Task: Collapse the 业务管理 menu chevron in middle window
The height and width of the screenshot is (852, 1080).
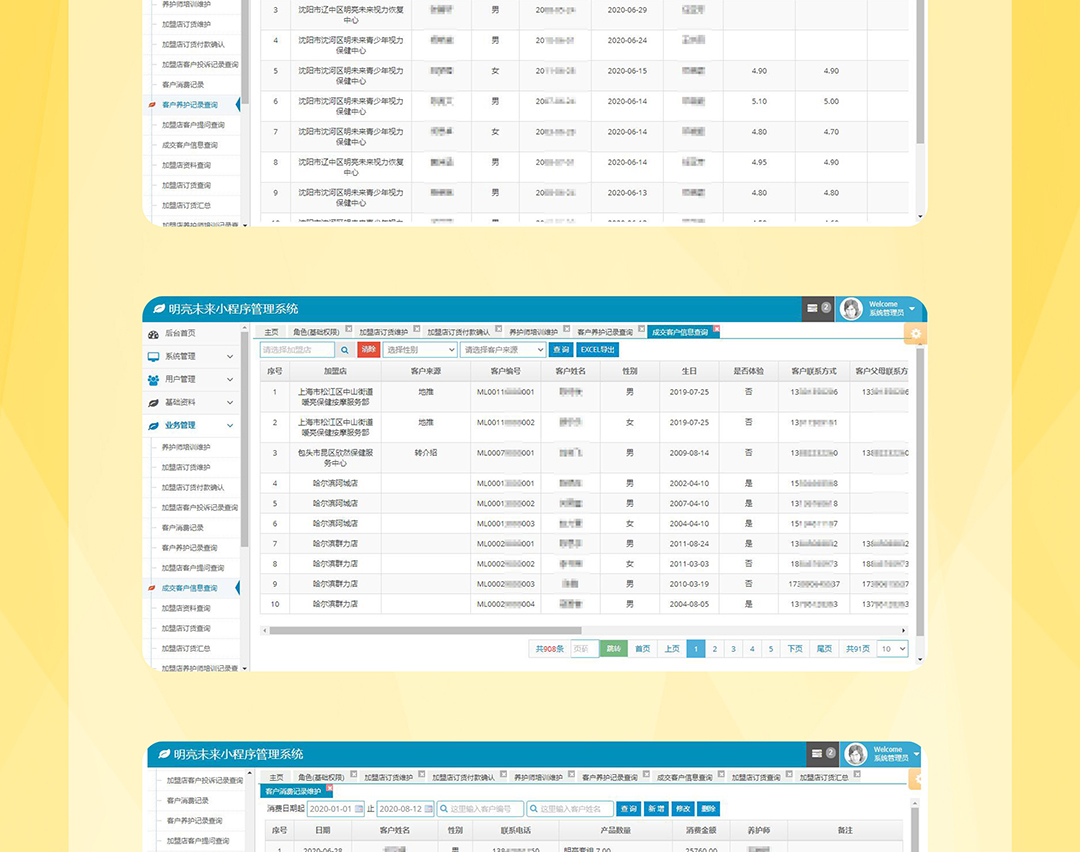Action: [x=230, y=426]
